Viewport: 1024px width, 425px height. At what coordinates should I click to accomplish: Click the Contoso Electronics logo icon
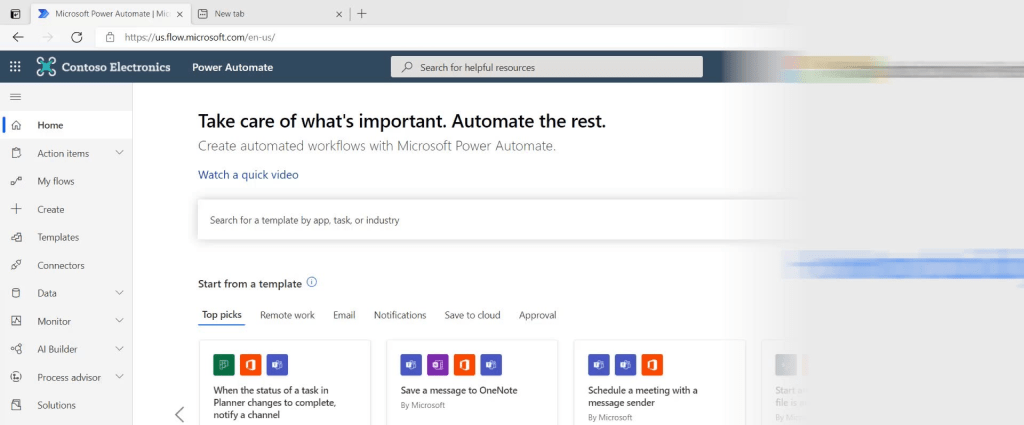pyautogui.click(x=46, y=67)
